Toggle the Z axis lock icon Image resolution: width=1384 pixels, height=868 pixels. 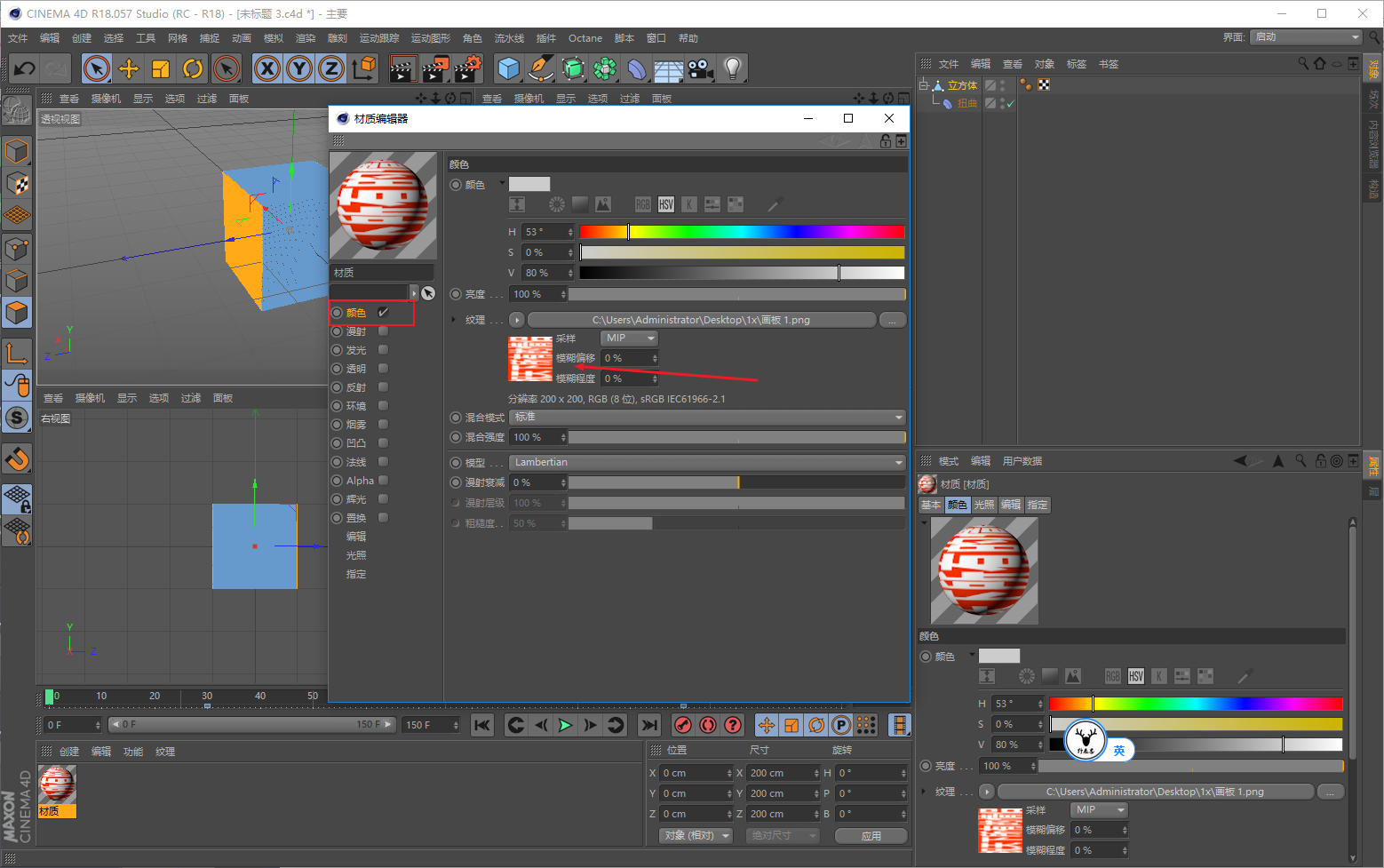click(331, 68)
